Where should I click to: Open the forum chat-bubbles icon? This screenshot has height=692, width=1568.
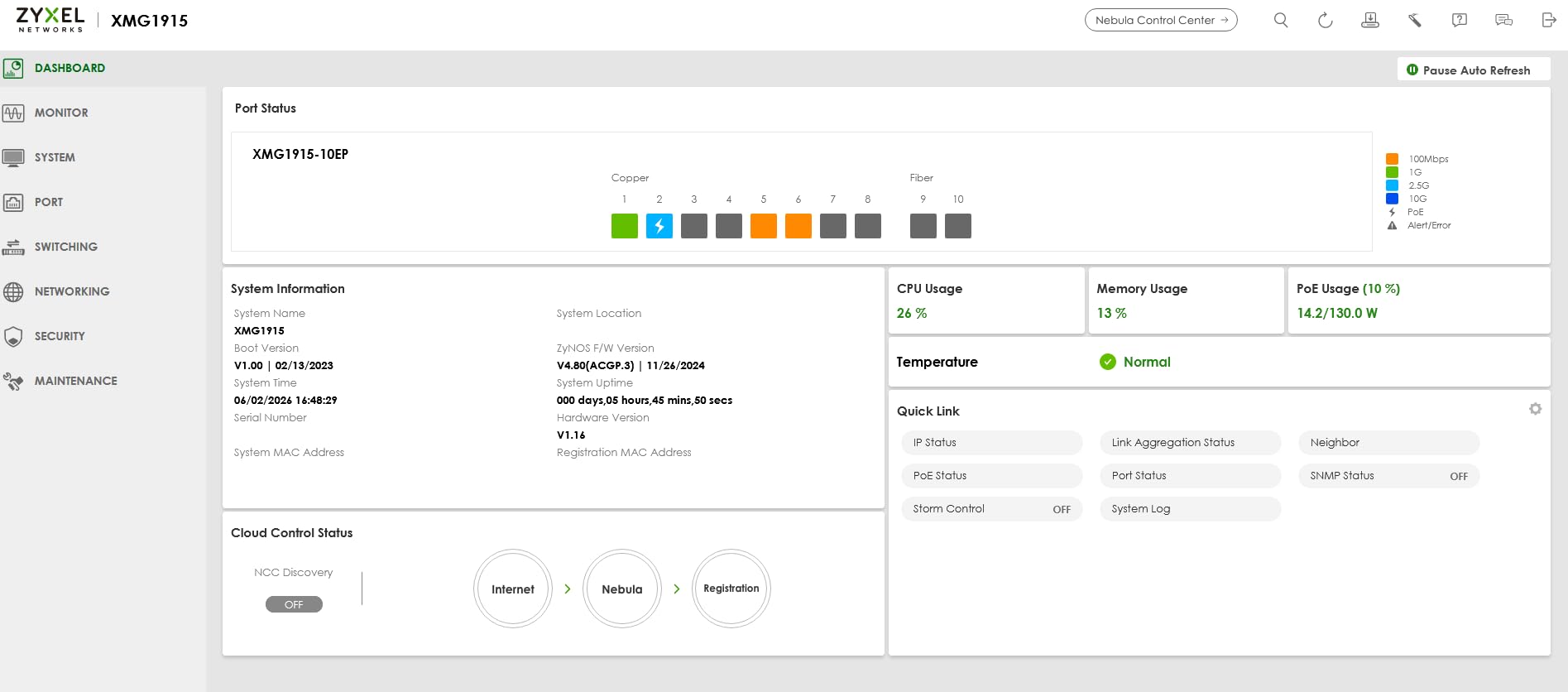pyautogui.click(x=1504, y=20)
